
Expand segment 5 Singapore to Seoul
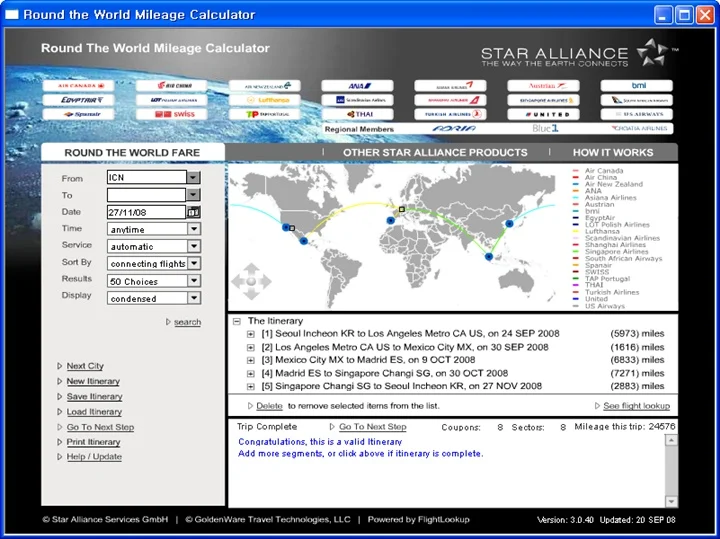pyautogui.click(x=251, y=387)
